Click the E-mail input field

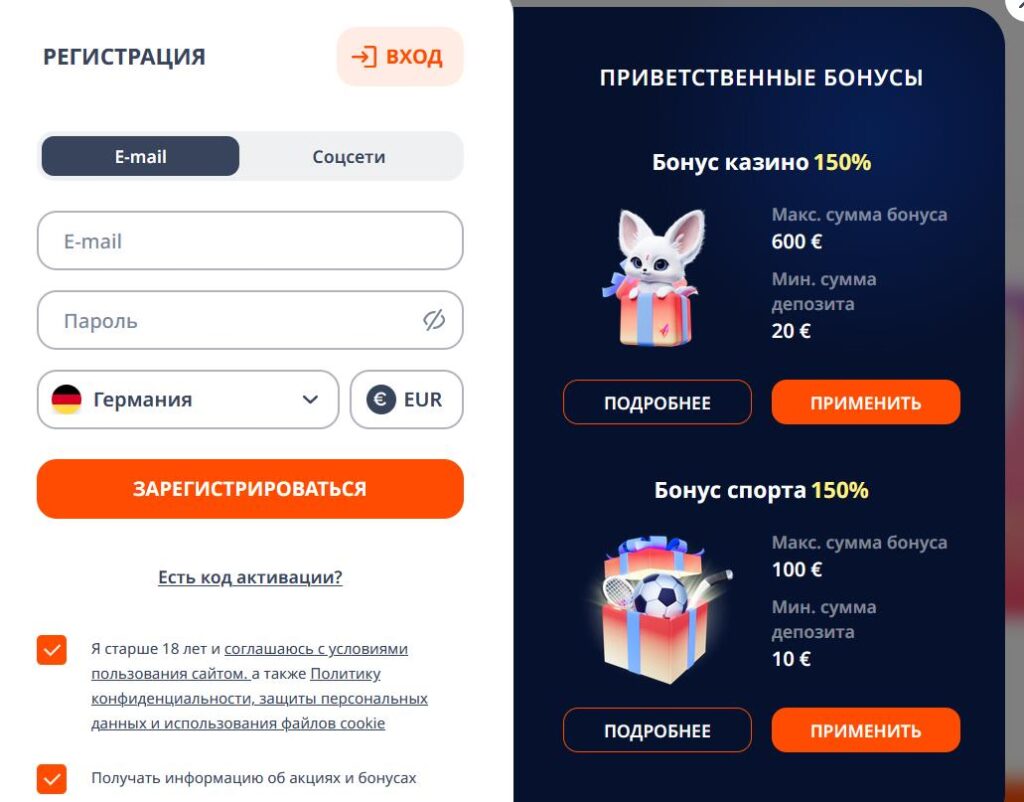250,241
